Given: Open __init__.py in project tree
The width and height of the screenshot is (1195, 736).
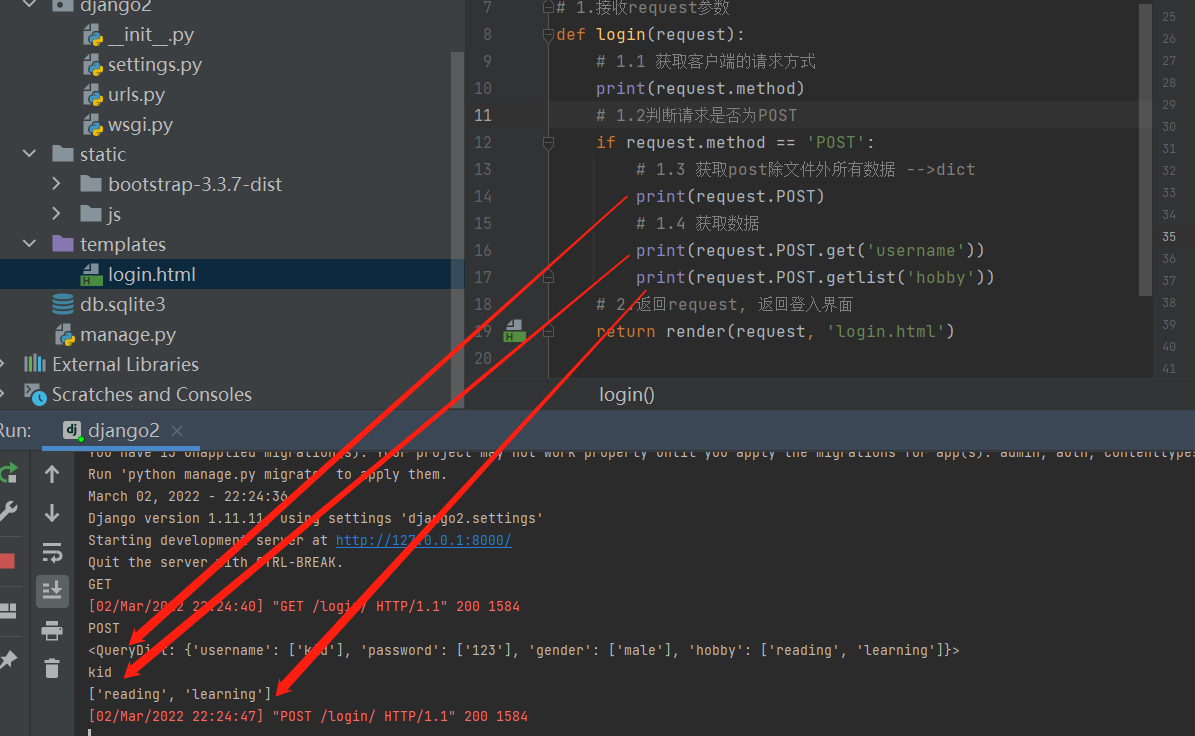Looking at the screenshot, I should click(151, 34).
